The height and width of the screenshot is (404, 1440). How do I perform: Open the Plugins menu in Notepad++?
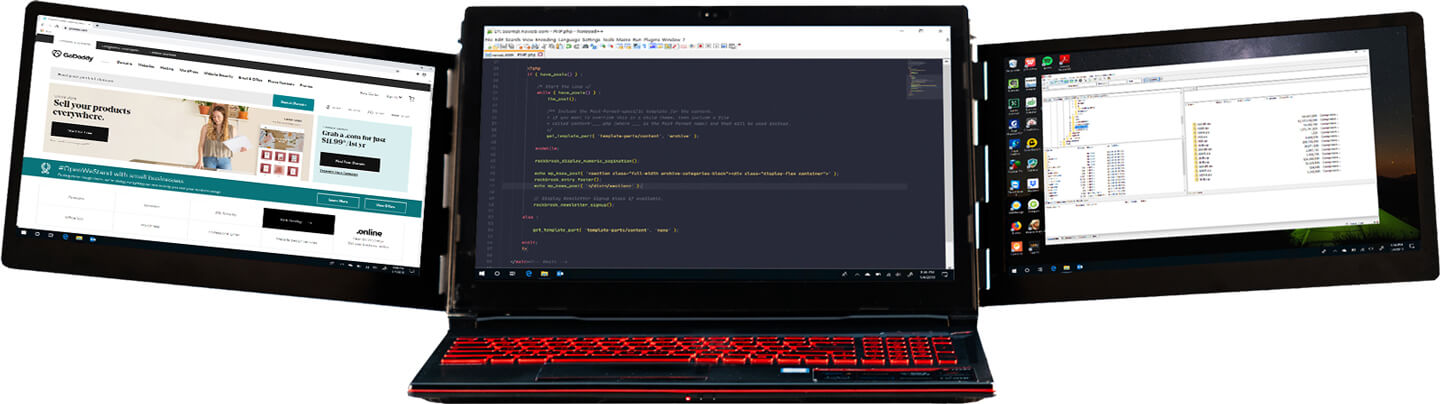click(651, 40)
